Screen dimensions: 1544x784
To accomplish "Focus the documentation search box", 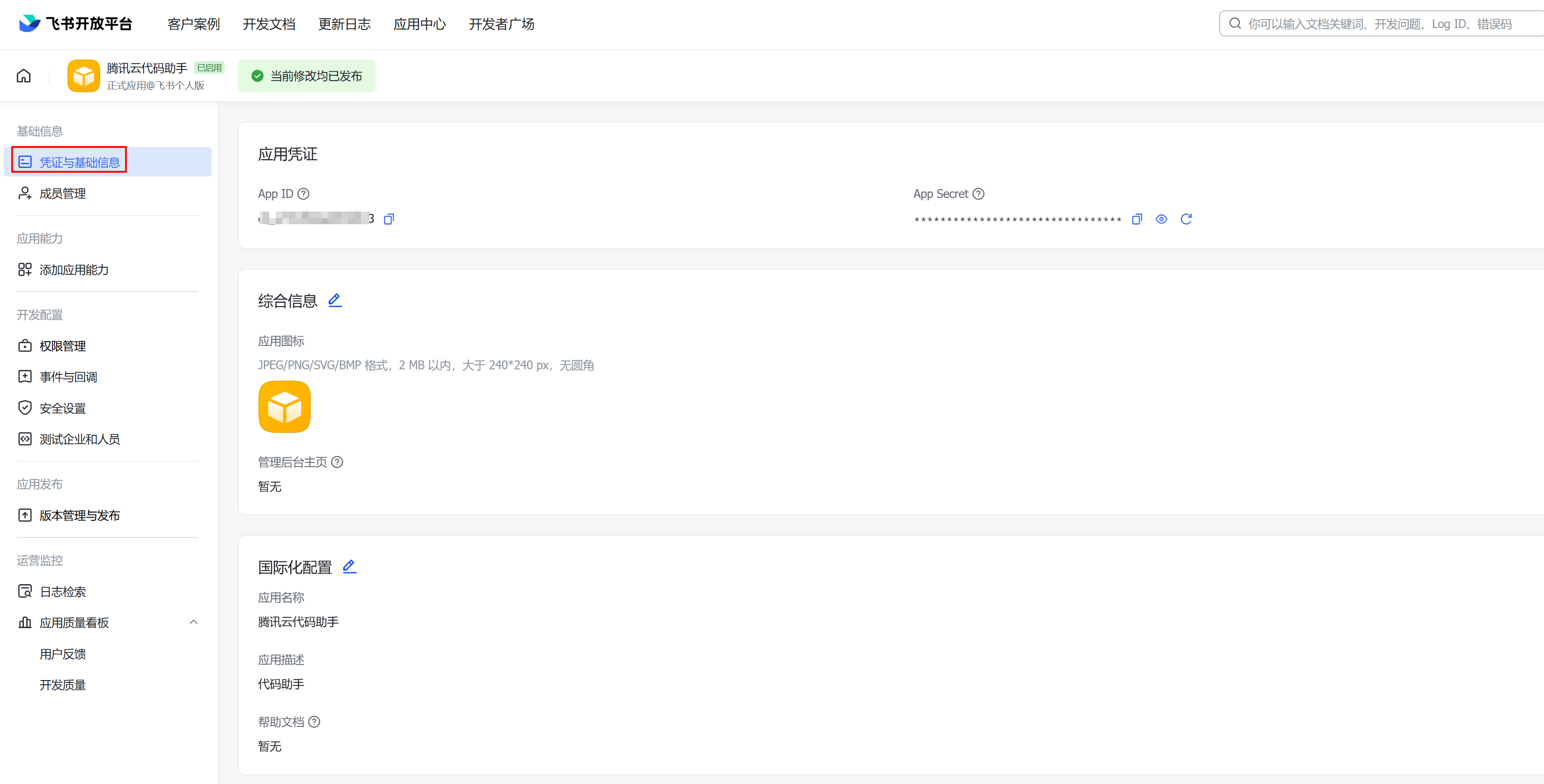I will click(1379, 24).
